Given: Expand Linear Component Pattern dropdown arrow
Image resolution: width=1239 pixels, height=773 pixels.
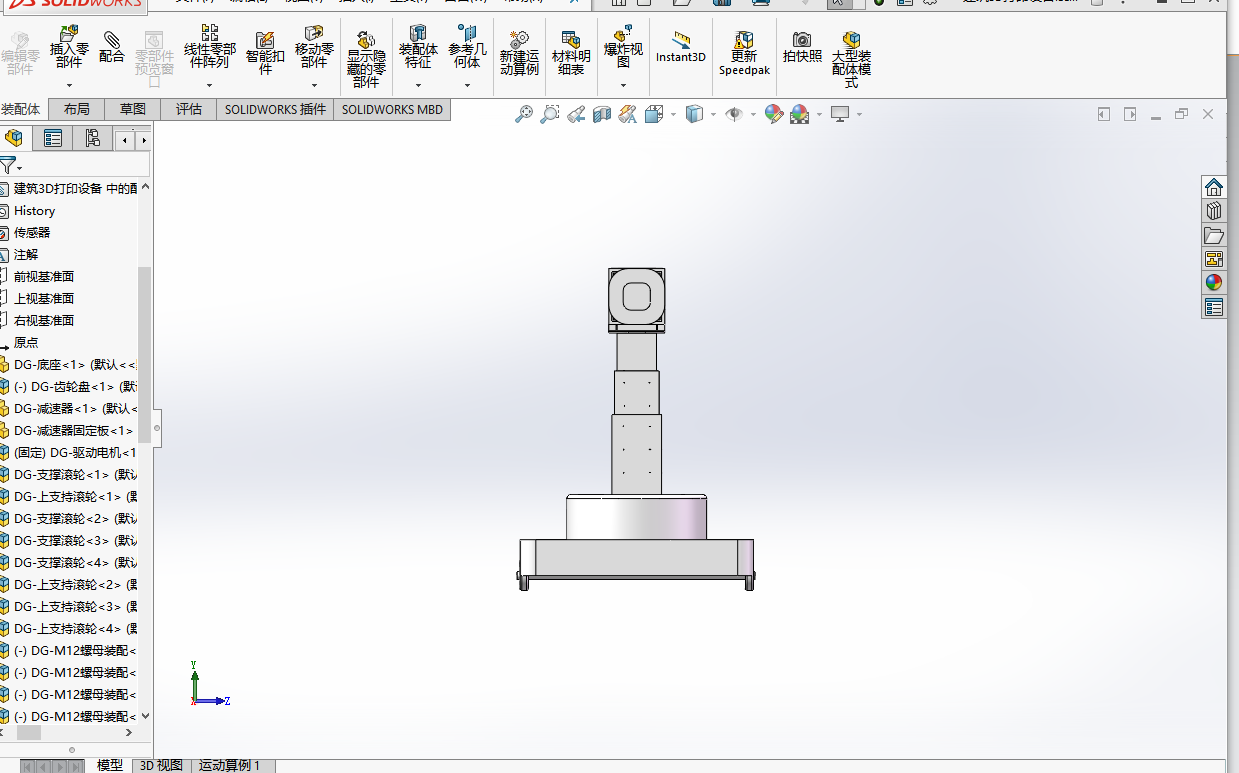Looking at the screenshot, I should 209,85.
